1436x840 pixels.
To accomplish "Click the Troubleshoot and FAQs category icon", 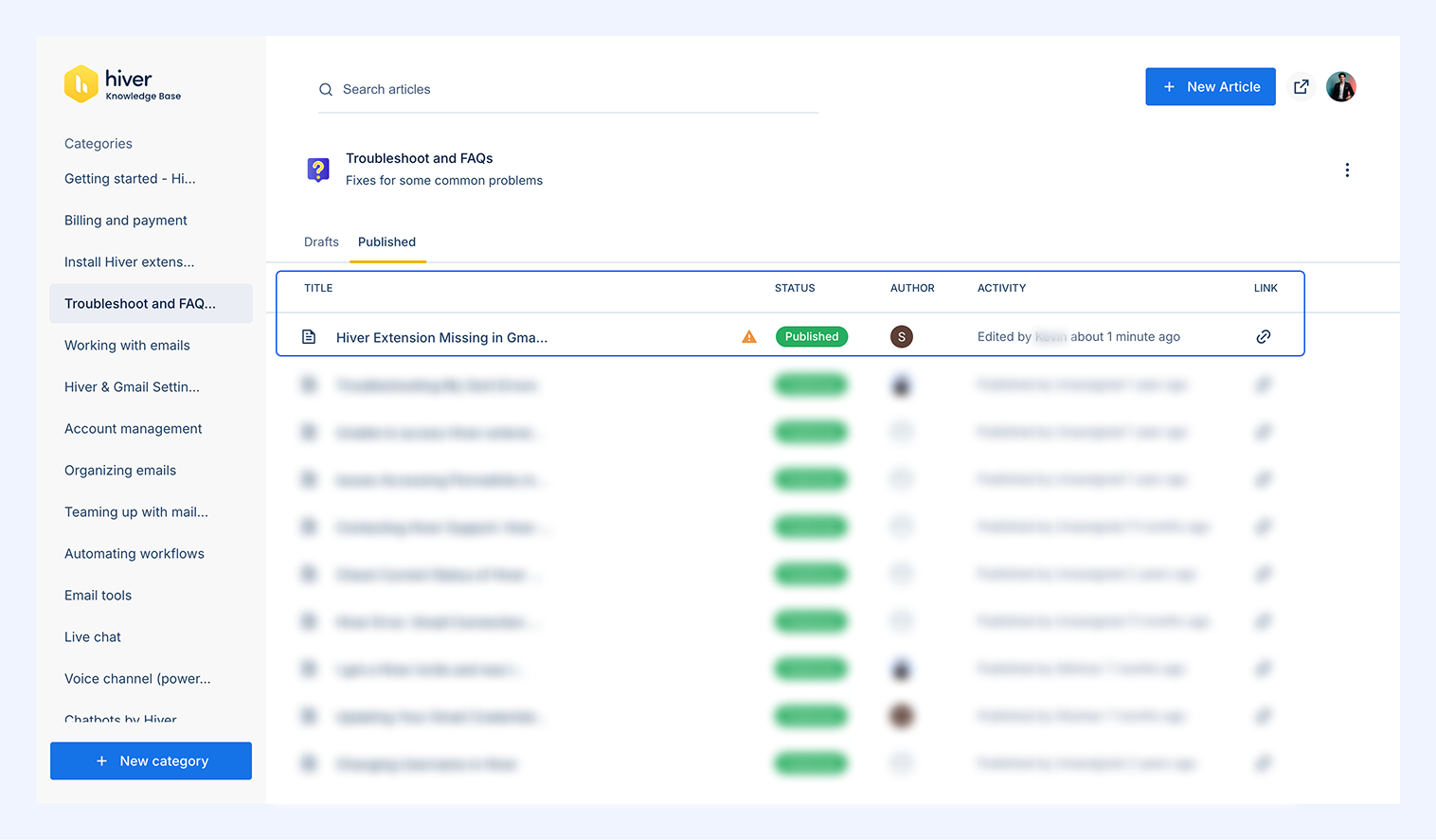I will 318,170.
